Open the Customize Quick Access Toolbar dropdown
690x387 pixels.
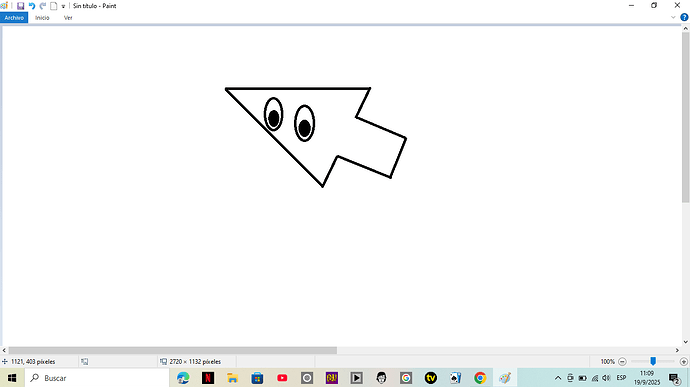click(x=63, y=7)
